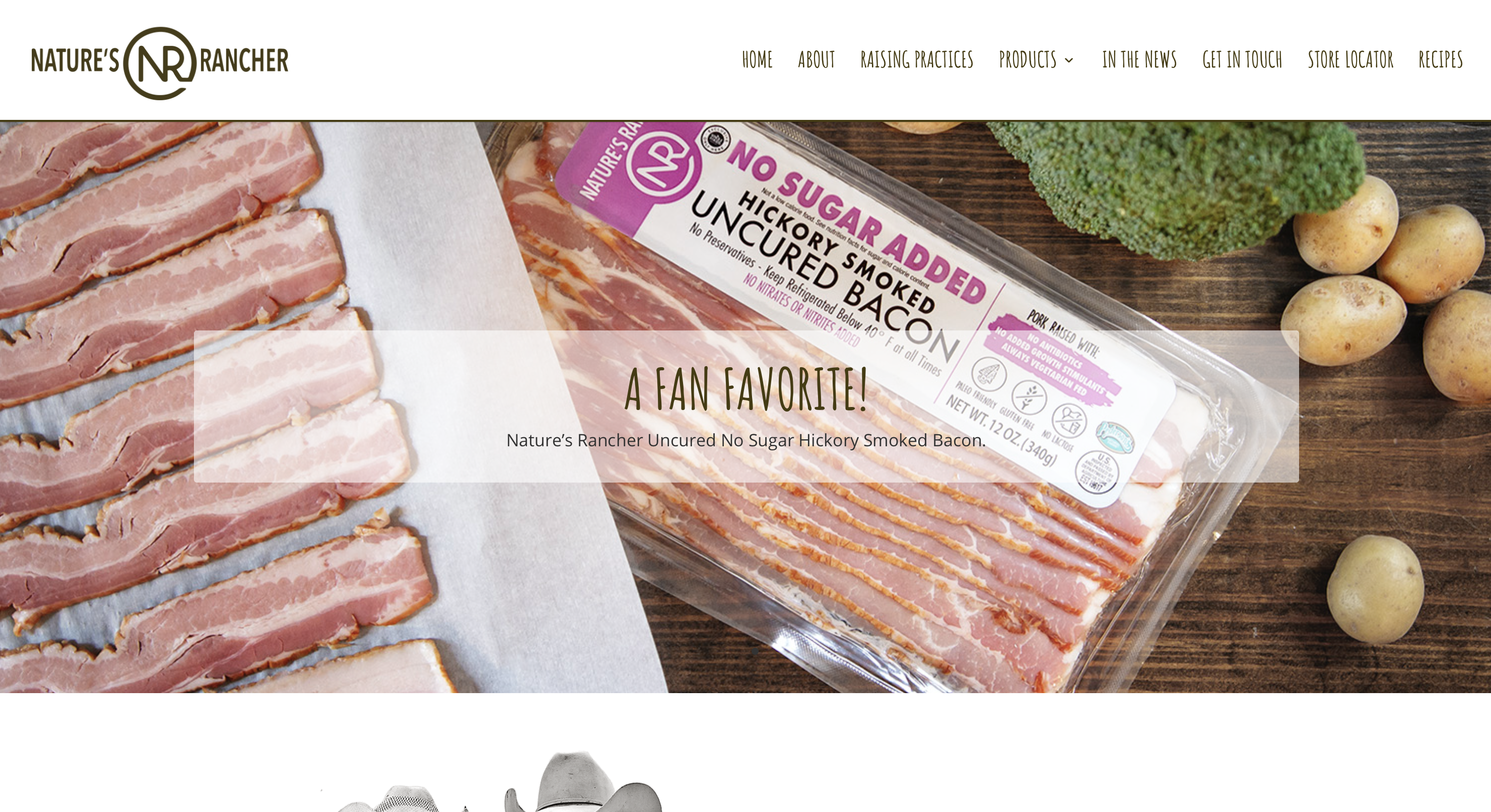Go to the About page
The width and height of the screenshot is (1491, 812).
click(816, 59)
